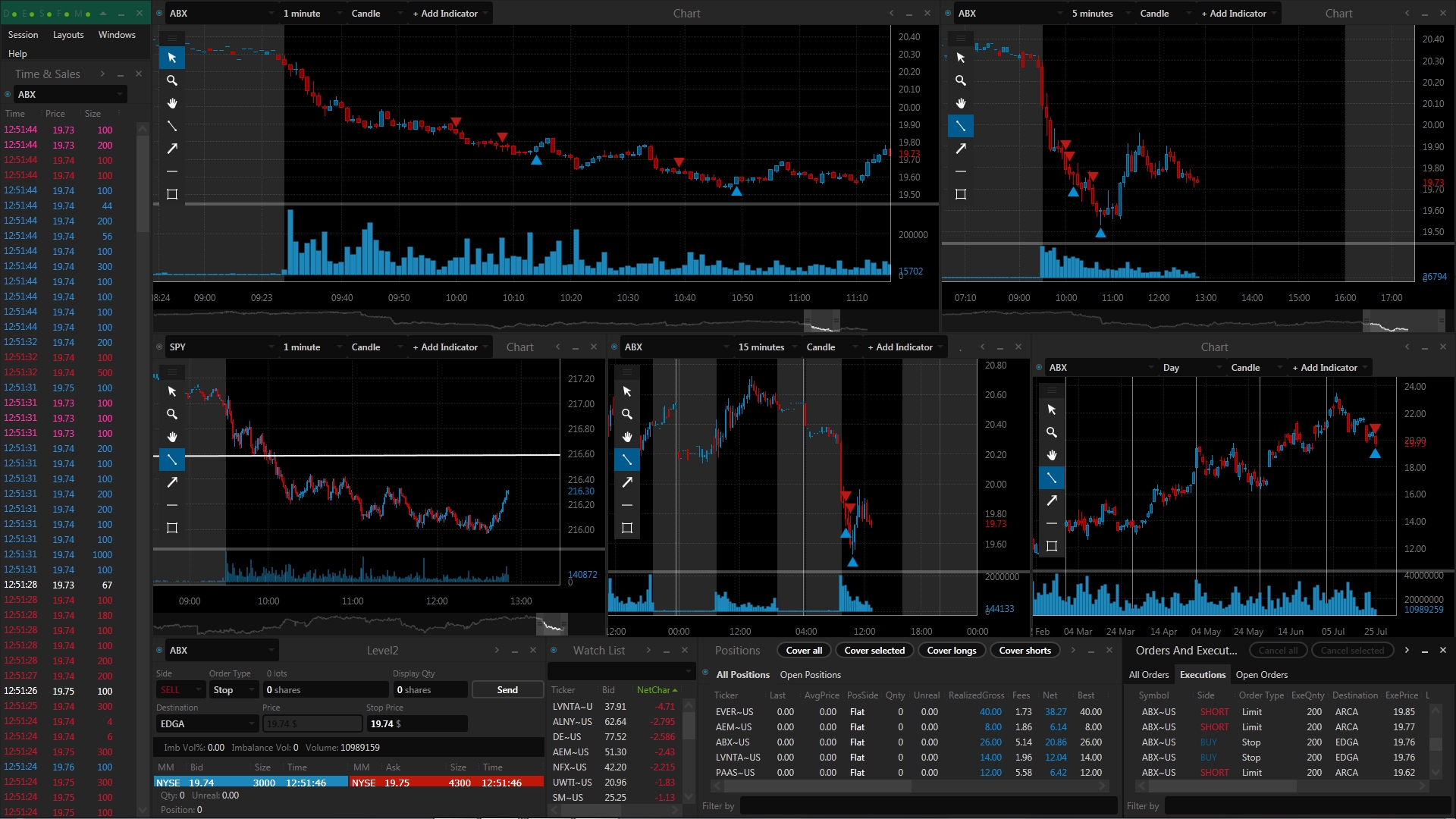The height and width of the screenshot is (819, 1456).
Task: Open the Layouts menu
Action: click(x=68, y=35)
